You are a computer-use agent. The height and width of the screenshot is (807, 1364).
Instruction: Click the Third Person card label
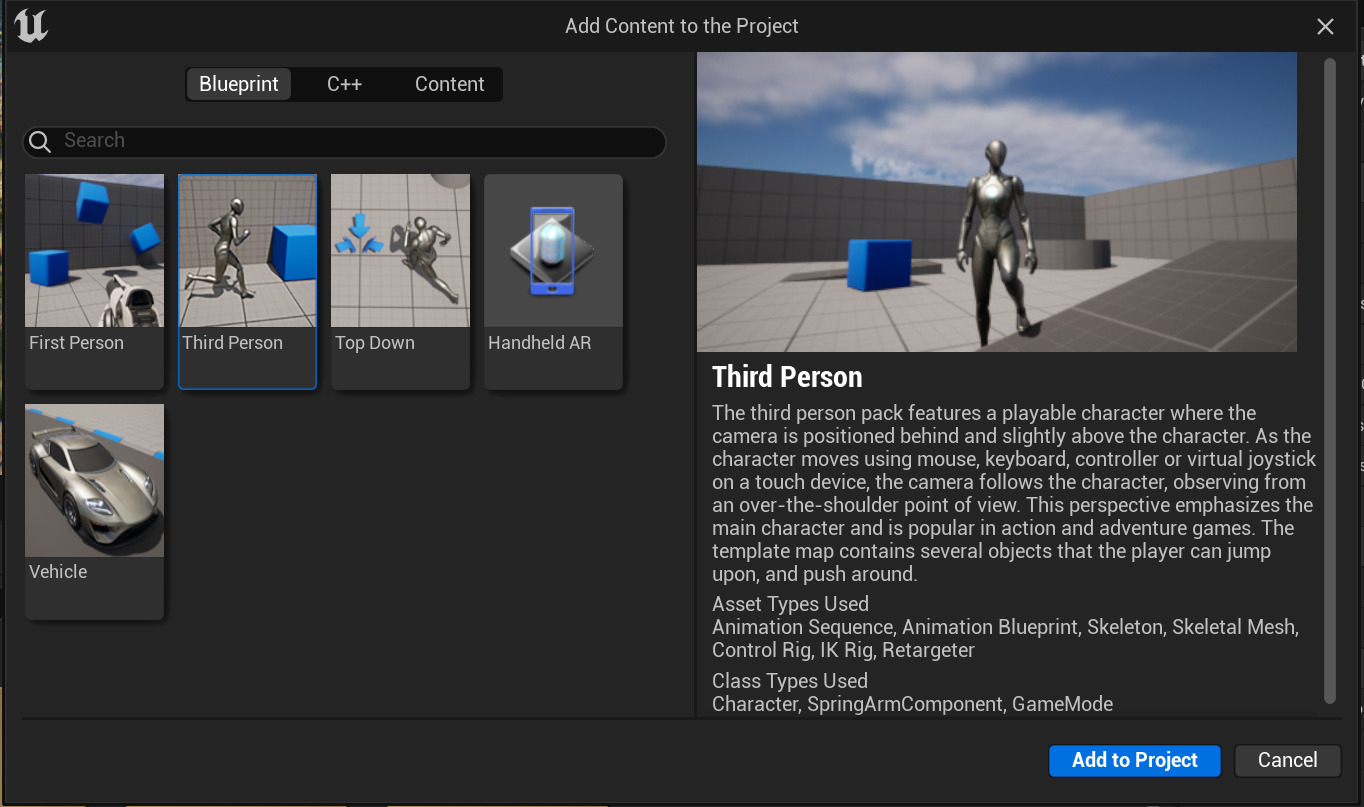click(232, 343)
